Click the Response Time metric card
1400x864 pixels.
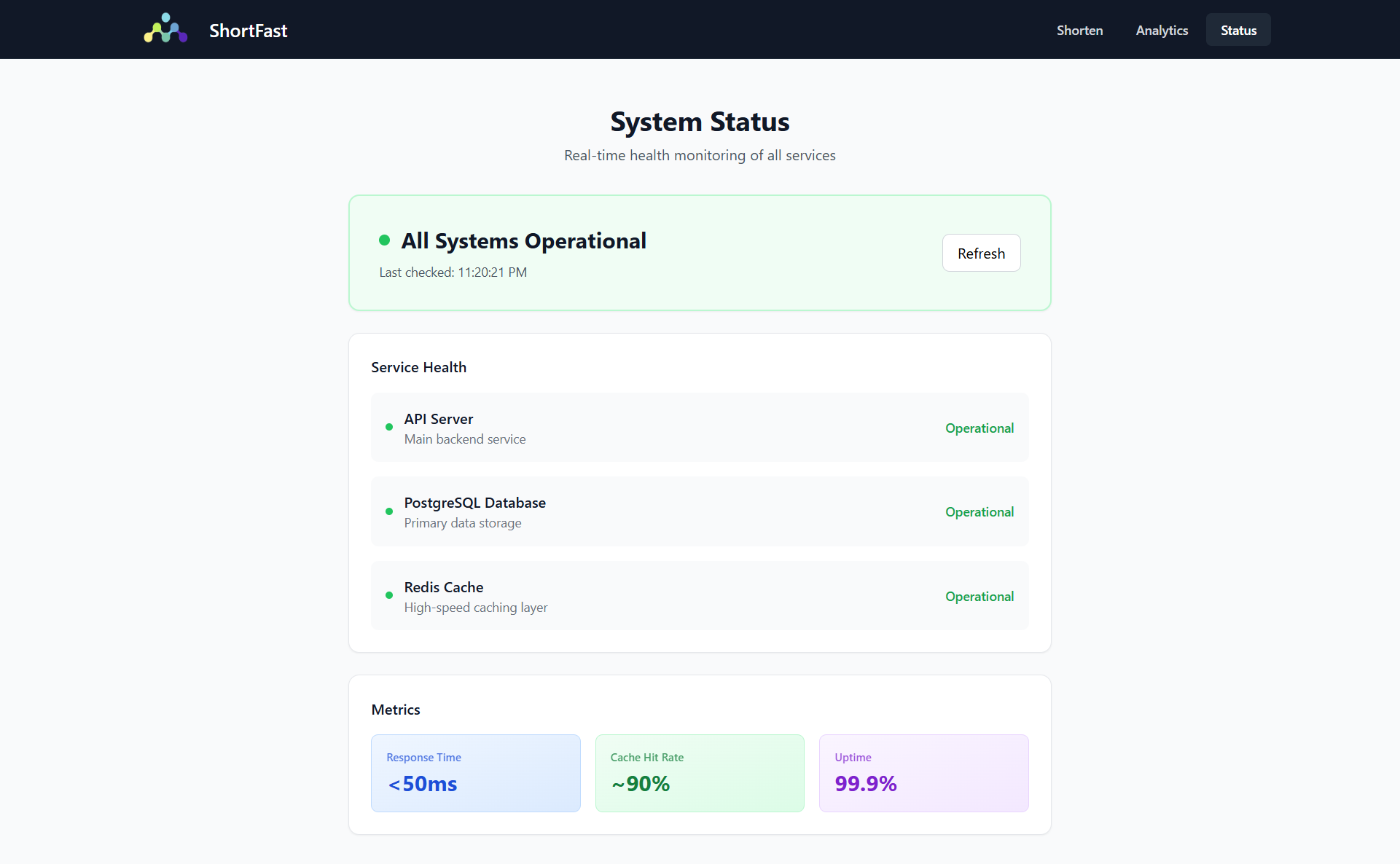[475, 773]
